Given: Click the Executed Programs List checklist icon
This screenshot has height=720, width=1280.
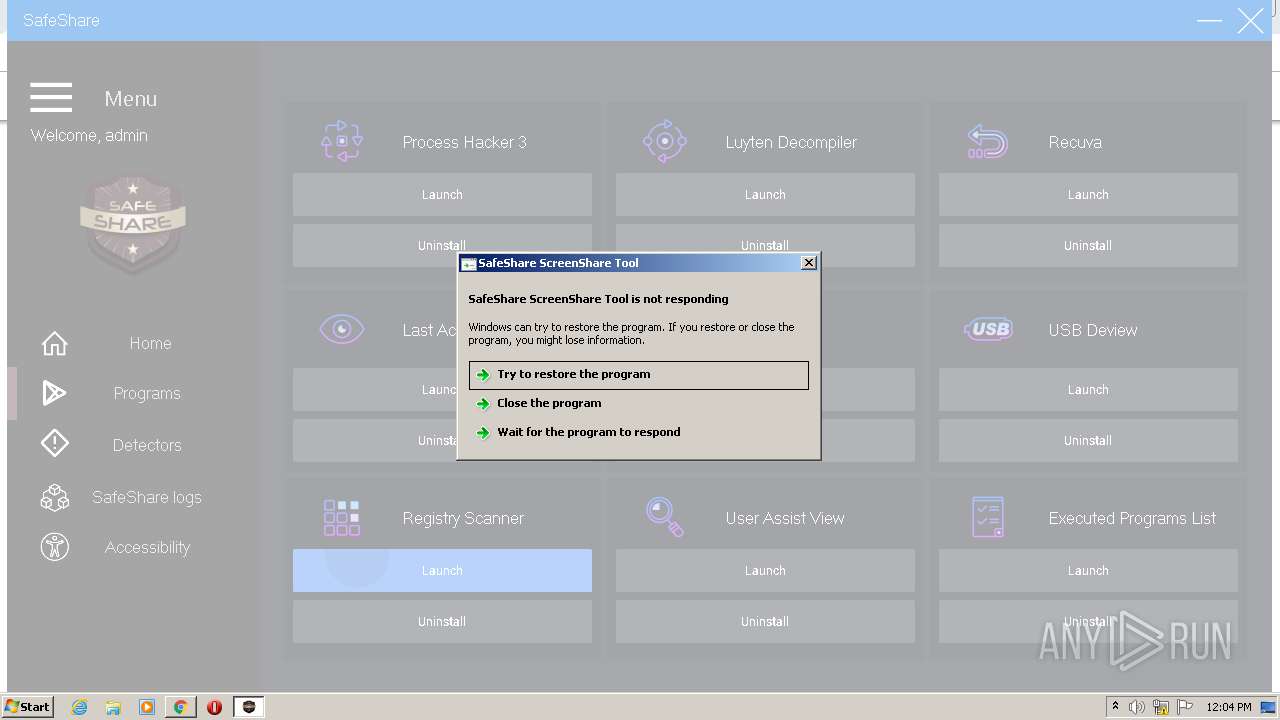Looking at the screenshot, I should coord(988,517).
